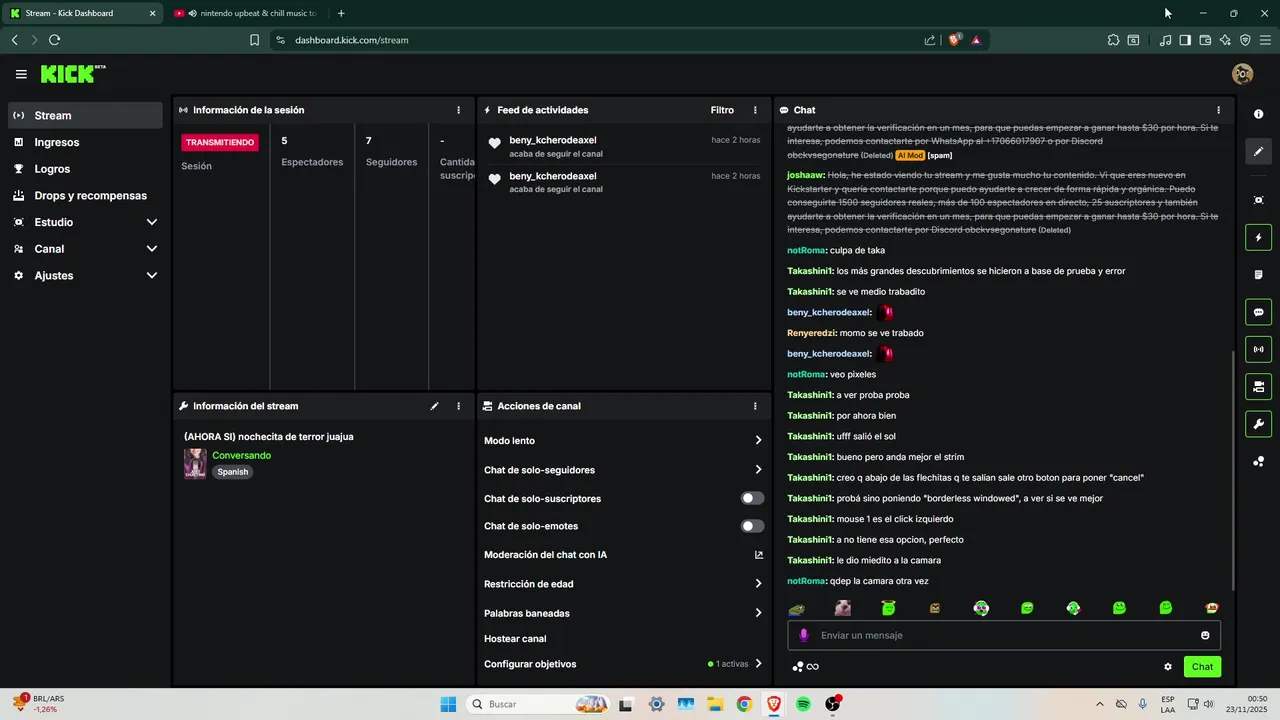
Task: Open options menu for Acciones de canal
Action: click(x=755, y=406)
